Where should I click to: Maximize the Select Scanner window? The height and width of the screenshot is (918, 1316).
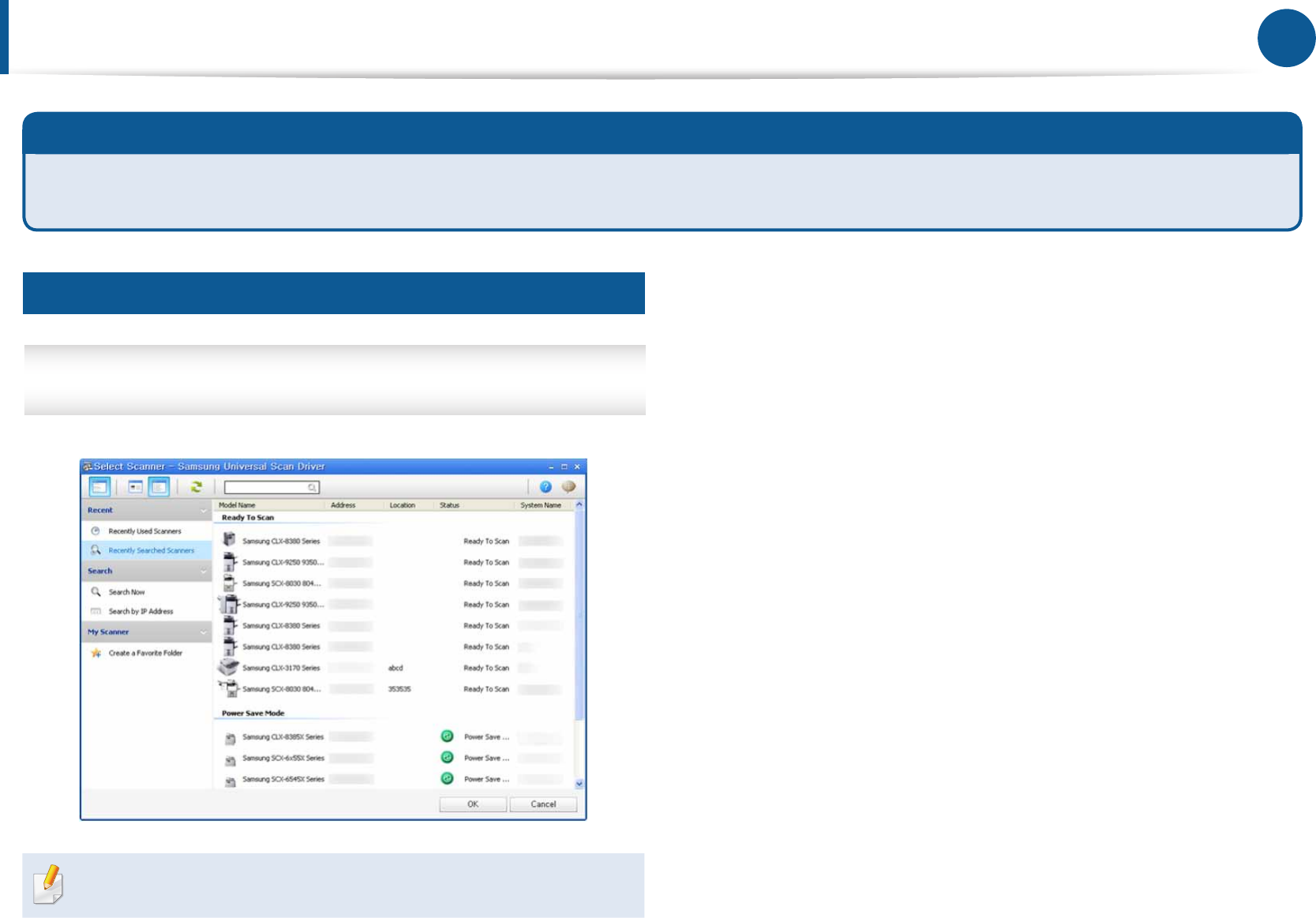(x=564, y=466)
